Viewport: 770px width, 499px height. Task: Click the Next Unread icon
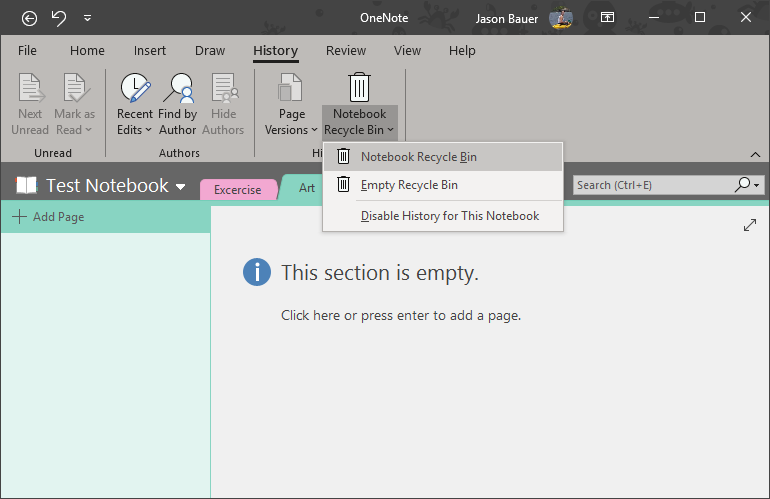click(31, 87)
